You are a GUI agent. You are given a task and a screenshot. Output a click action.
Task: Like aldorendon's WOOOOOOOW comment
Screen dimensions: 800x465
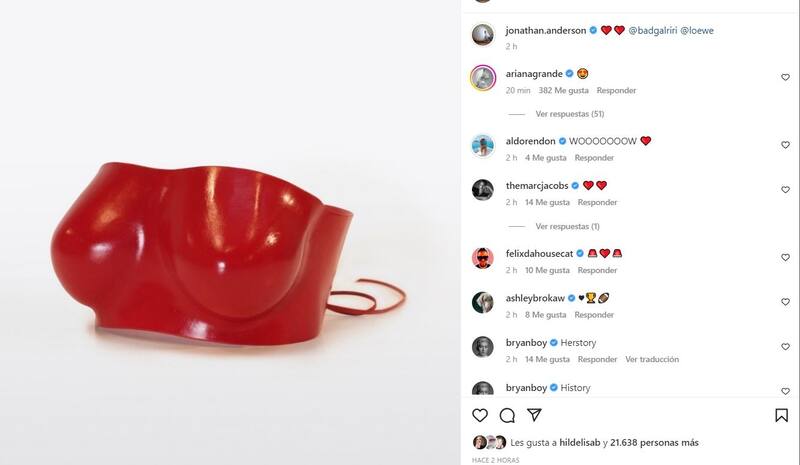point(785,145)
